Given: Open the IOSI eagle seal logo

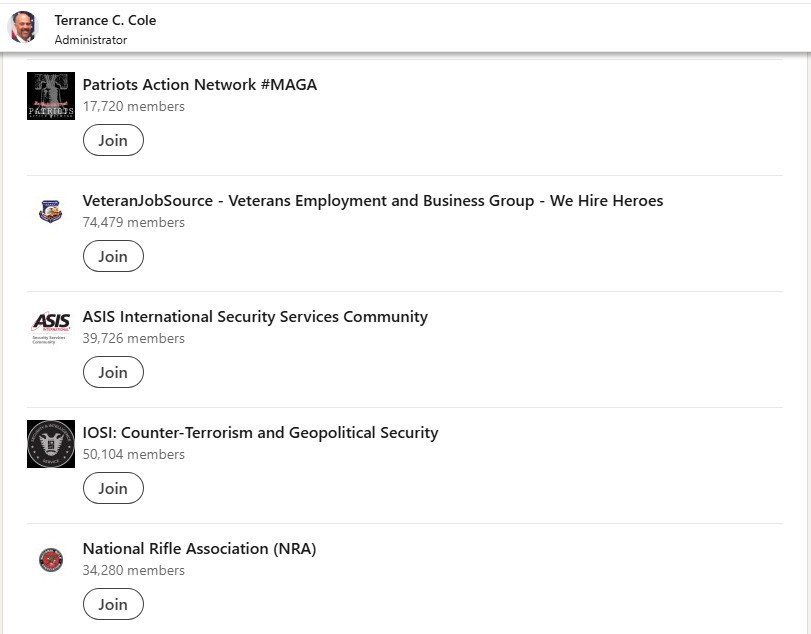Looking at the screenshot, I should pyautogui.click(x=51, y=444).
